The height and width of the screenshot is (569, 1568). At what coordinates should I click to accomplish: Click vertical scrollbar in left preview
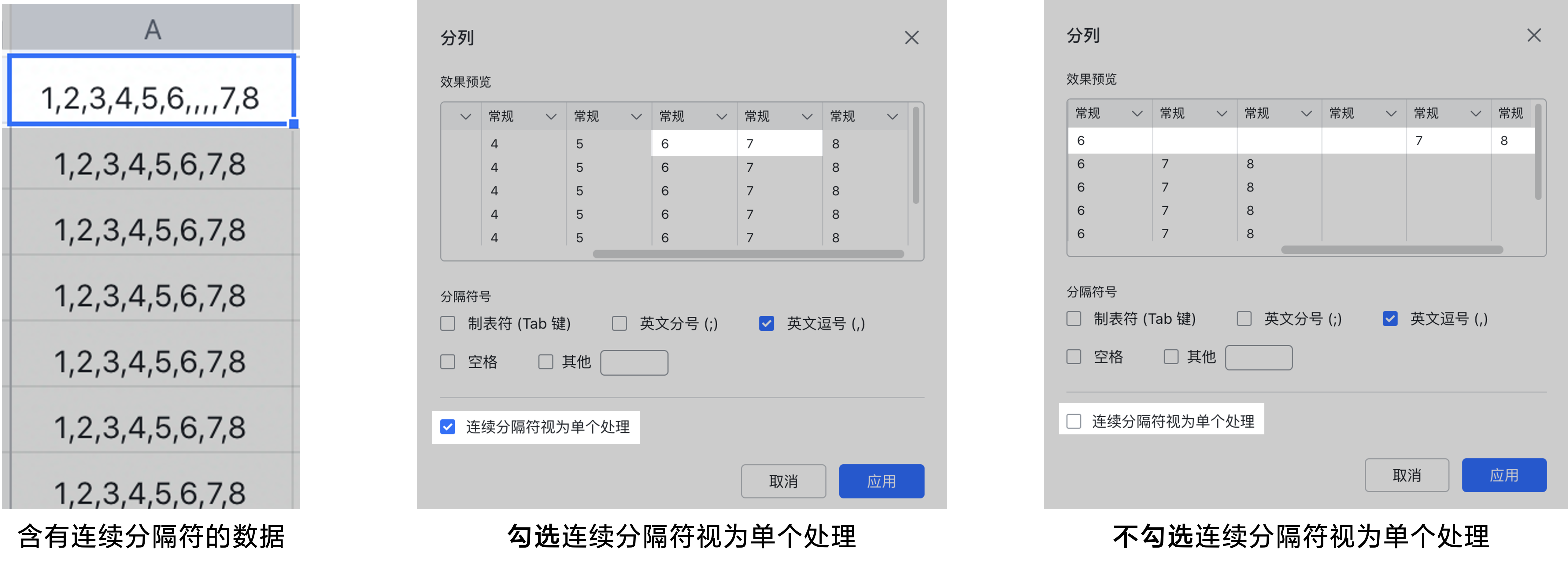tap(915, 155)
